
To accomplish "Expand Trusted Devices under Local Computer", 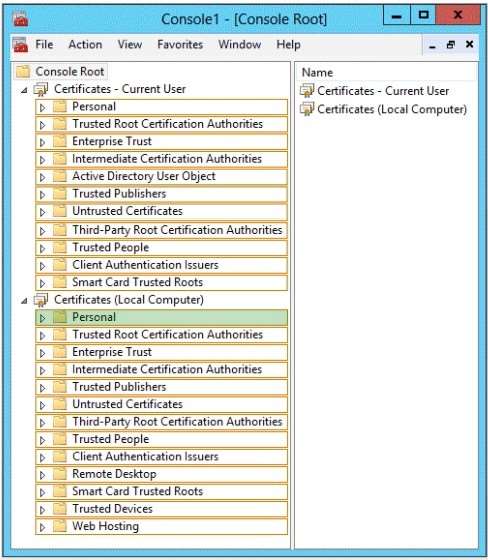I will pyautogui.click(x=43, y=510).
